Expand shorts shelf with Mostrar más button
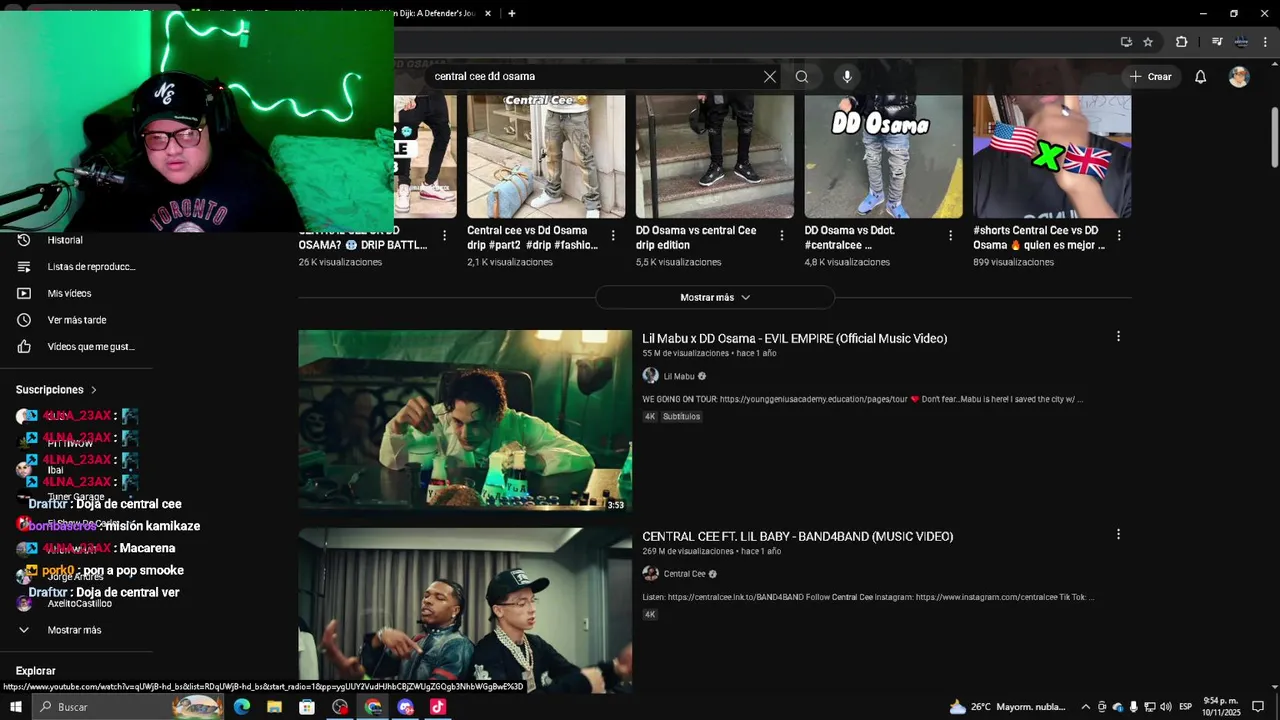This screenshot has height=720, width=1280. click(715, 297)
